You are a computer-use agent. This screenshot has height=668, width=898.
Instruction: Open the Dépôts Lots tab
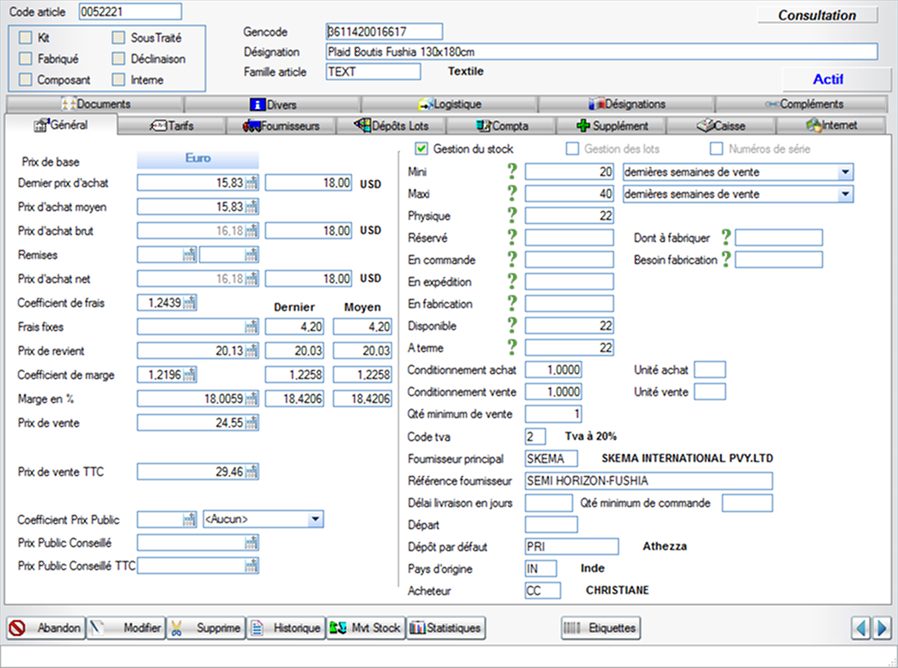click(391, 125)
